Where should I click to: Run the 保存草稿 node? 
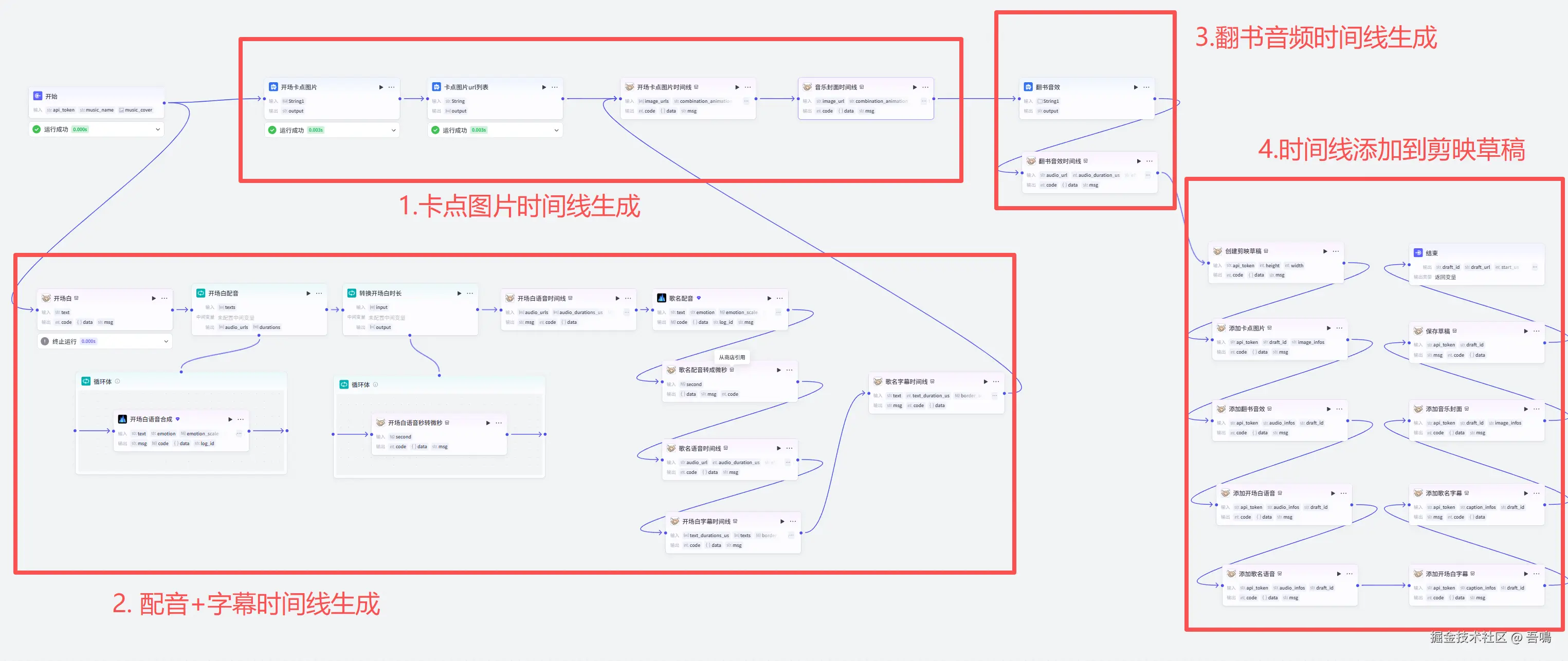pos(1525,331)
